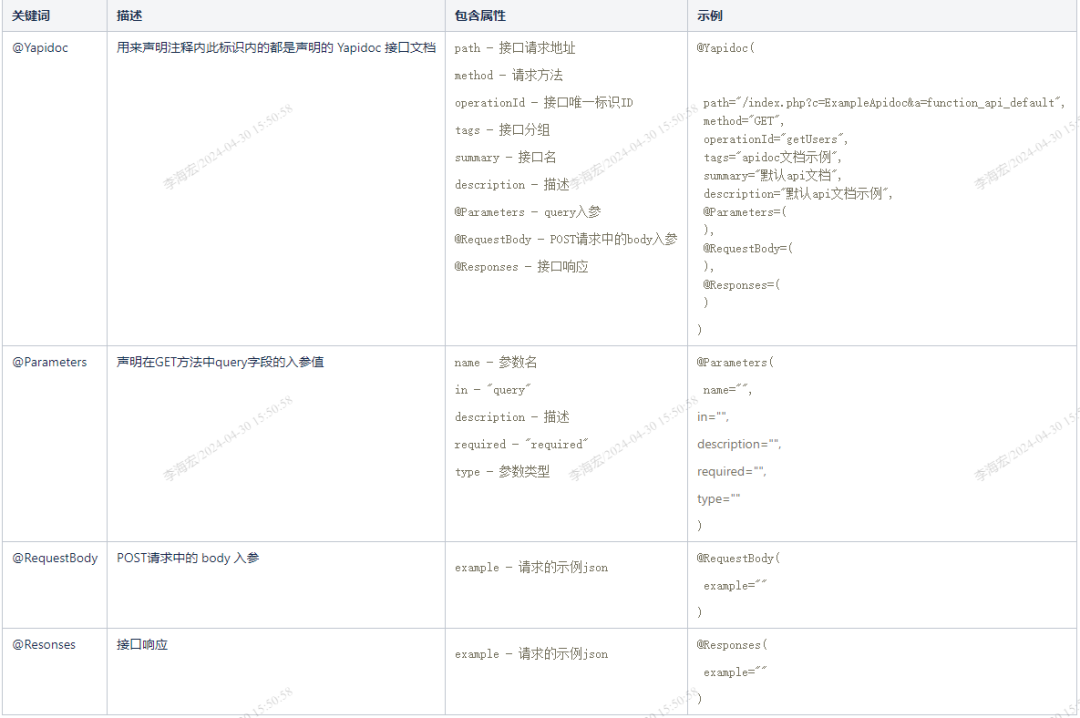Click the operationId="getUsers" example line
1080x718 pixels.
point(776,139)
